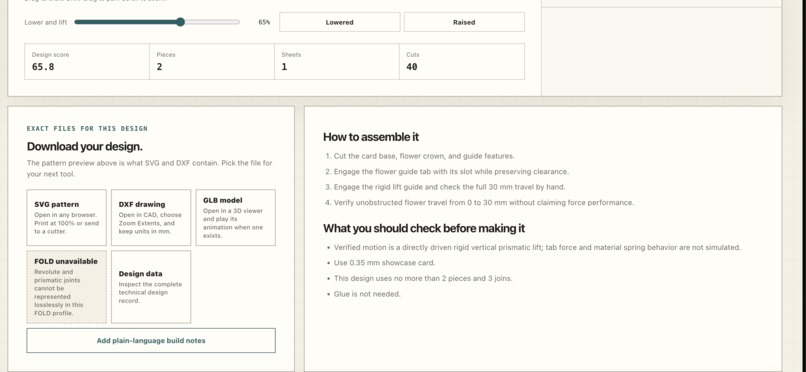Click 'Use 0.35 mm showcase card.' bullet
806x372 pixels.
point(384,263)
